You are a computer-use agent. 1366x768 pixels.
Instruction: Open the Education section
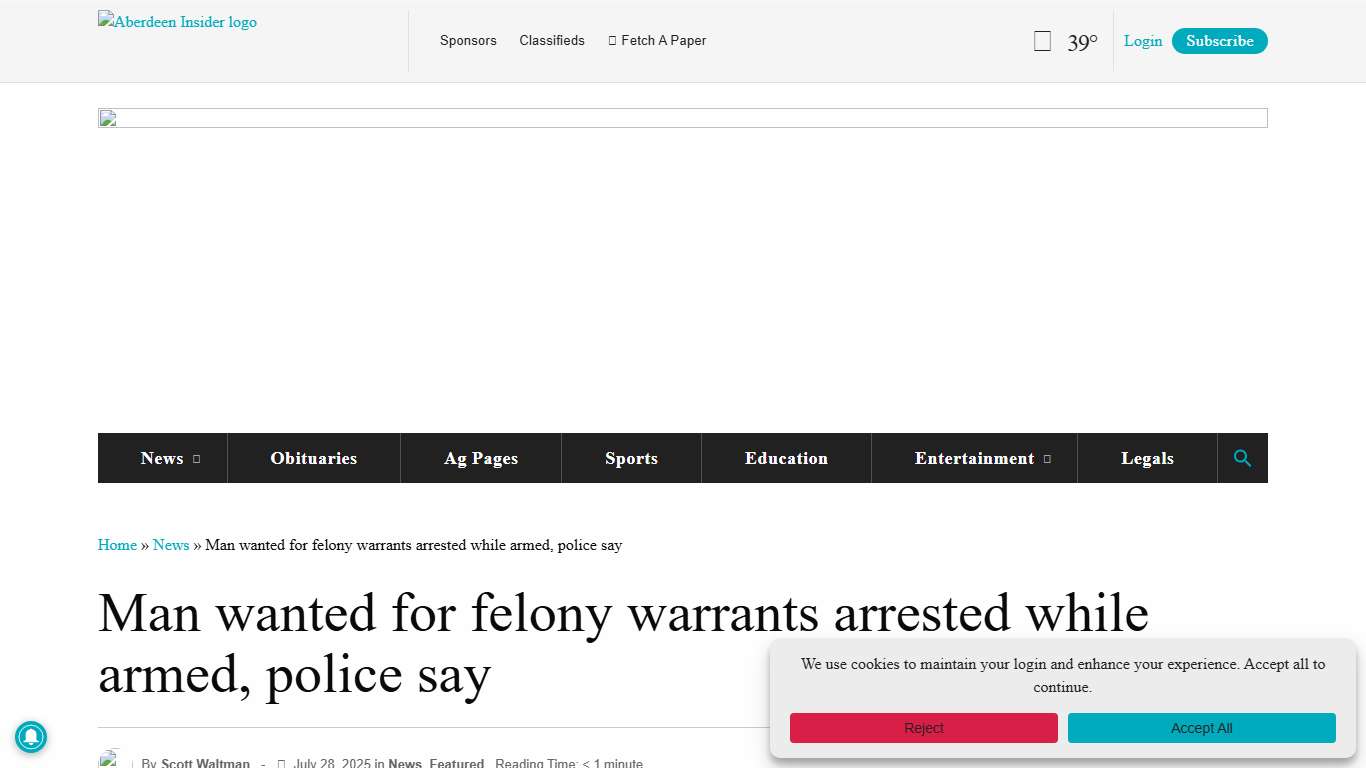point(786,458)
